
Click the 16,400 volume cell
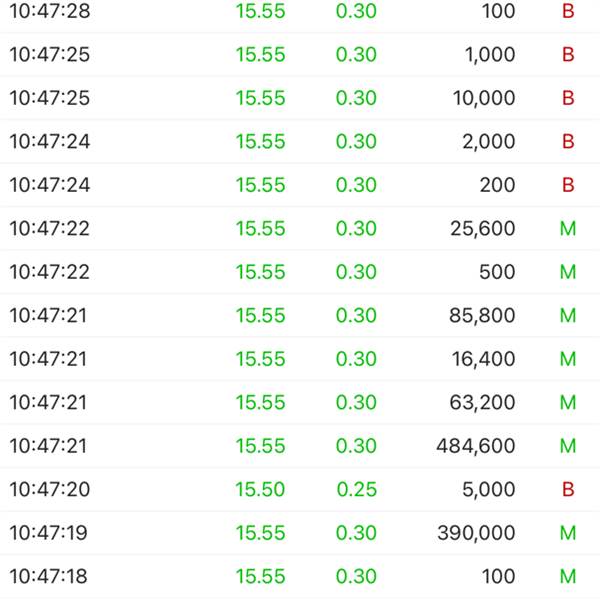[x=483, y=359]
